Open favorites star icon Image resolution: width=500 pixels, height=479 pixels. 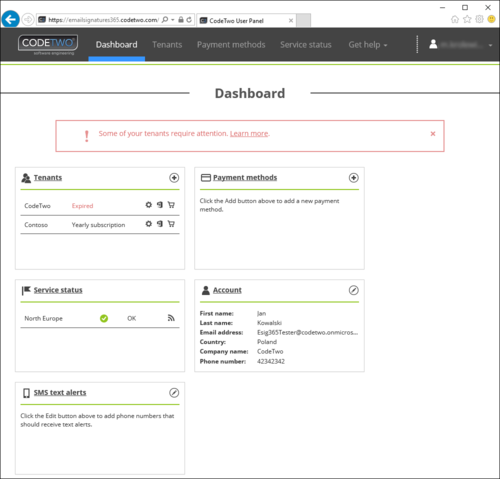pyautogui.click(x=467, y=19)
